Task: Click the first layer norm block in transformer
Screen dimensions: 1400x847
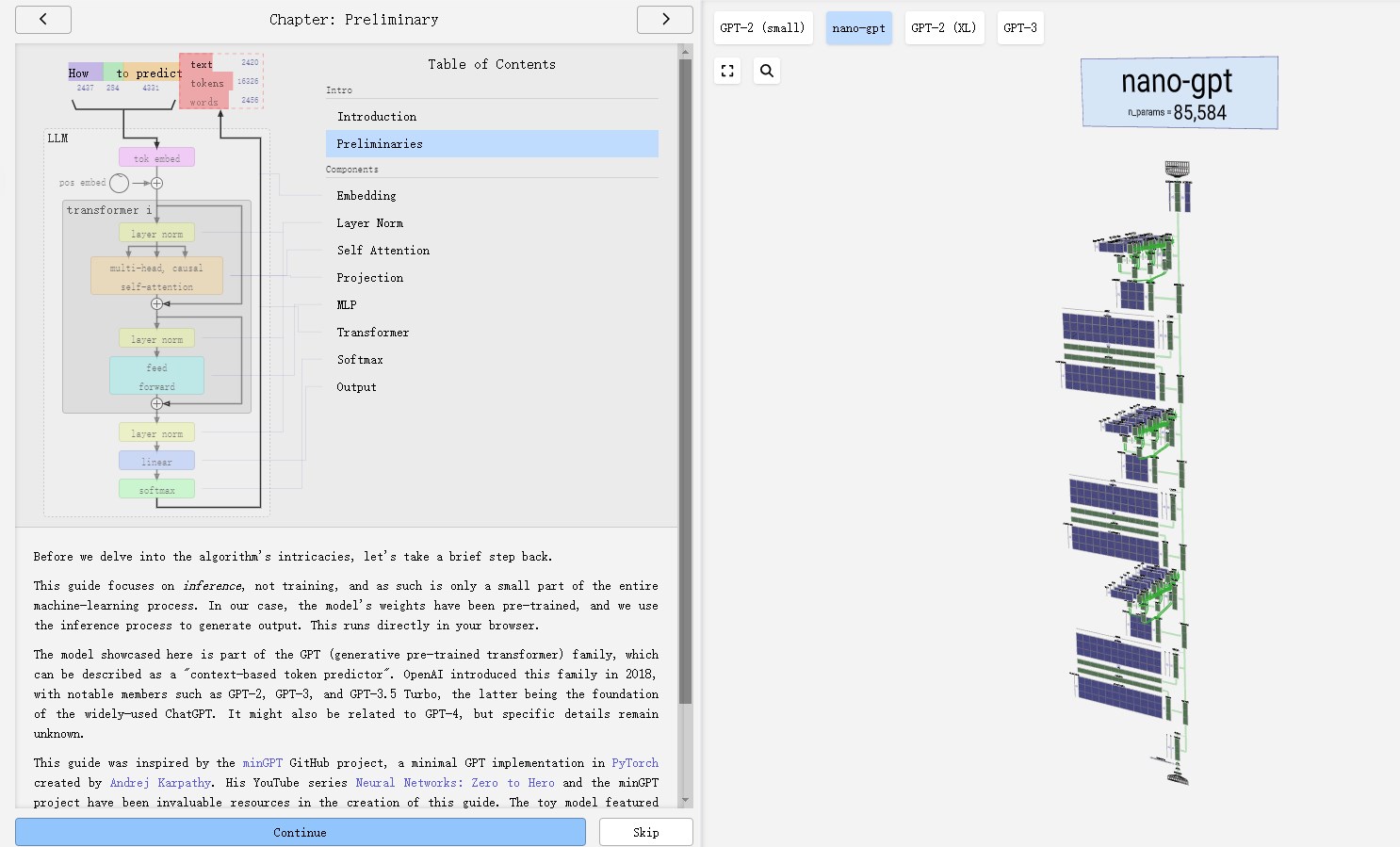Action: point(156,233)
